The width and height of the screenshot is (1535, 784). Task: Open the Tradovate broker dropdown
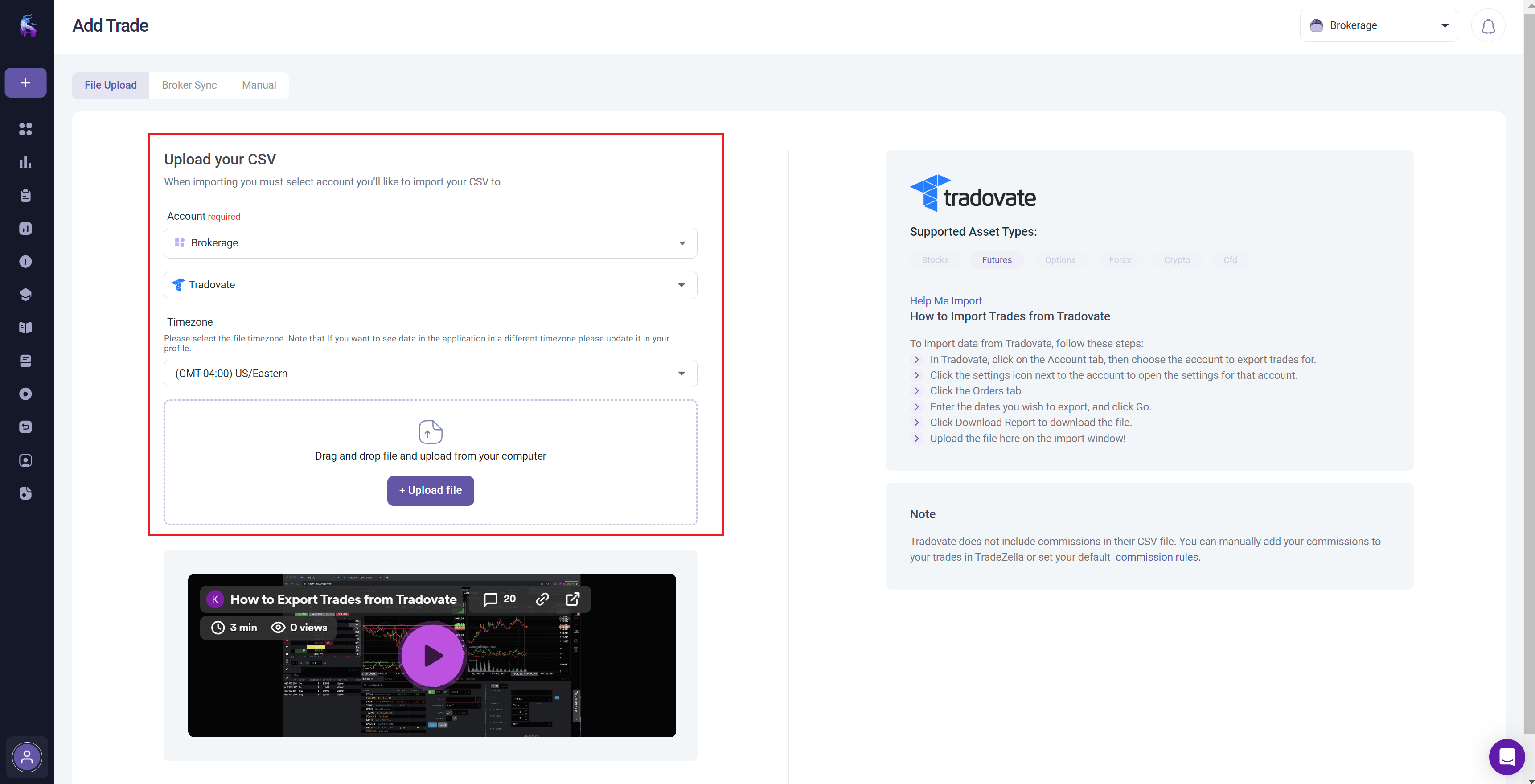tap(430, 285)
